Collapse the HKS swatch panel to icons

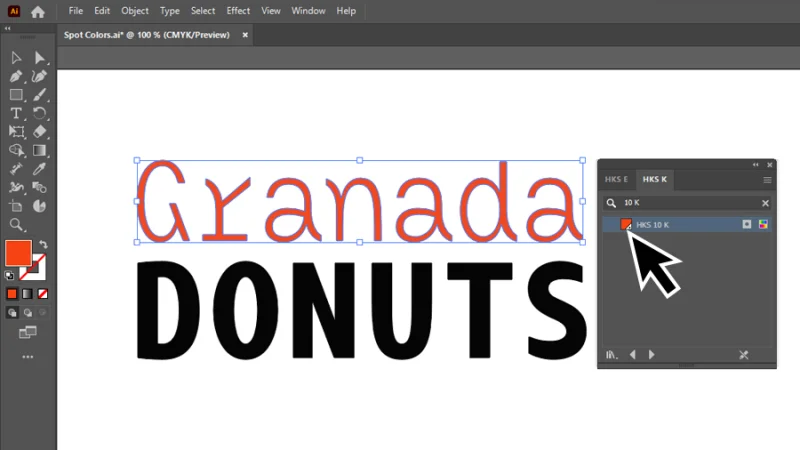click(756, 165)
